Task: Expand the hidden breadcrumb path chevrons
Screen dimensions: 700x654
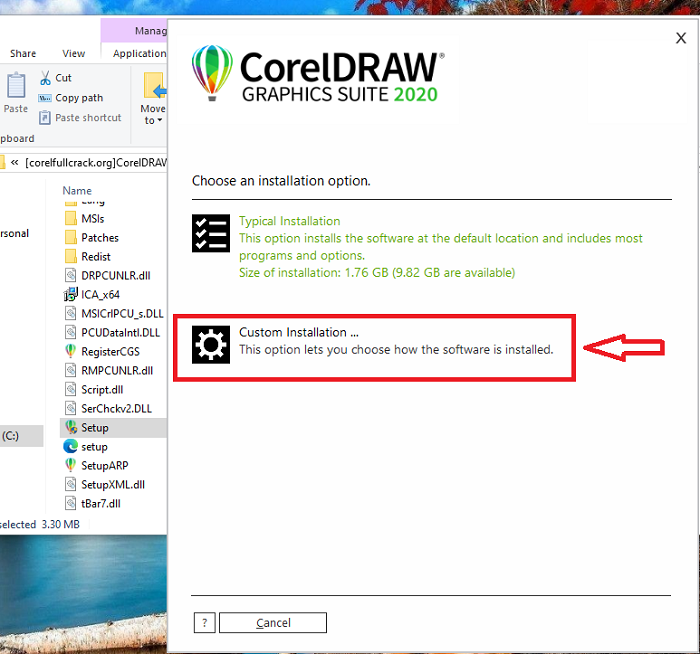Action: click(15, 162)
